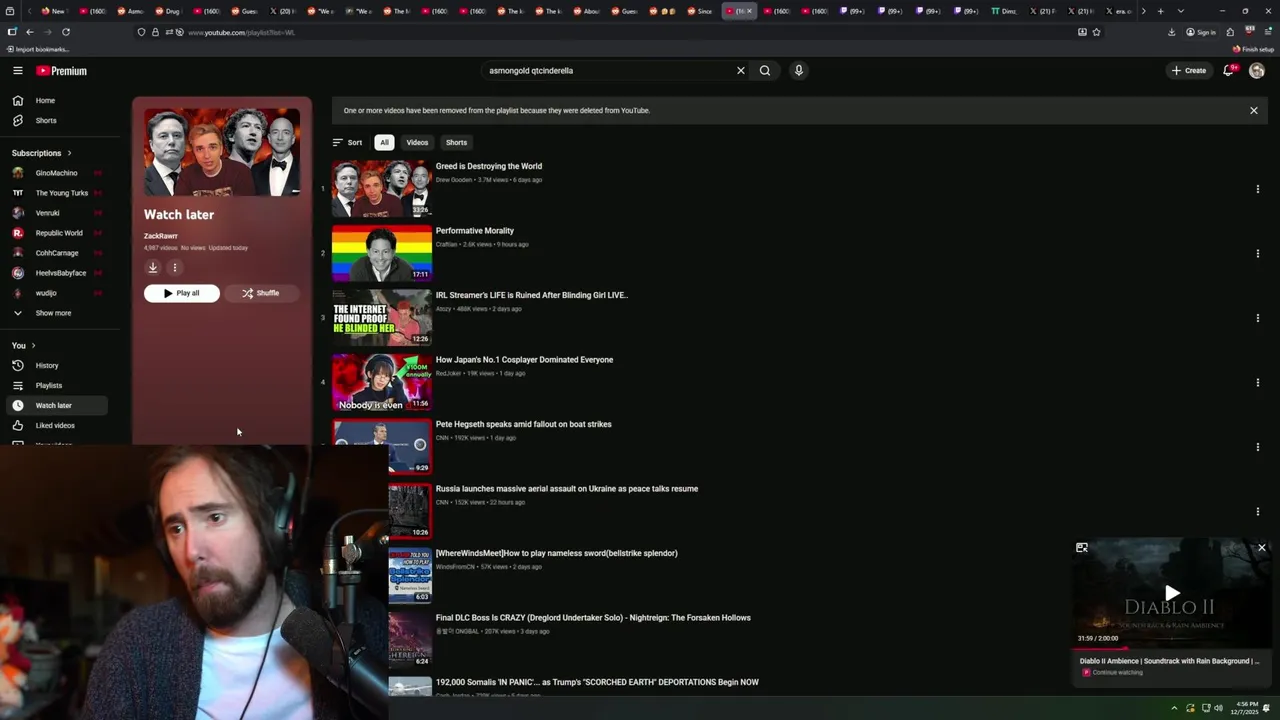Image resolution: width=1280 pixels, height=720 pixels.
Task: Download the Watch later playlist
Action: (x=153, y=267)
